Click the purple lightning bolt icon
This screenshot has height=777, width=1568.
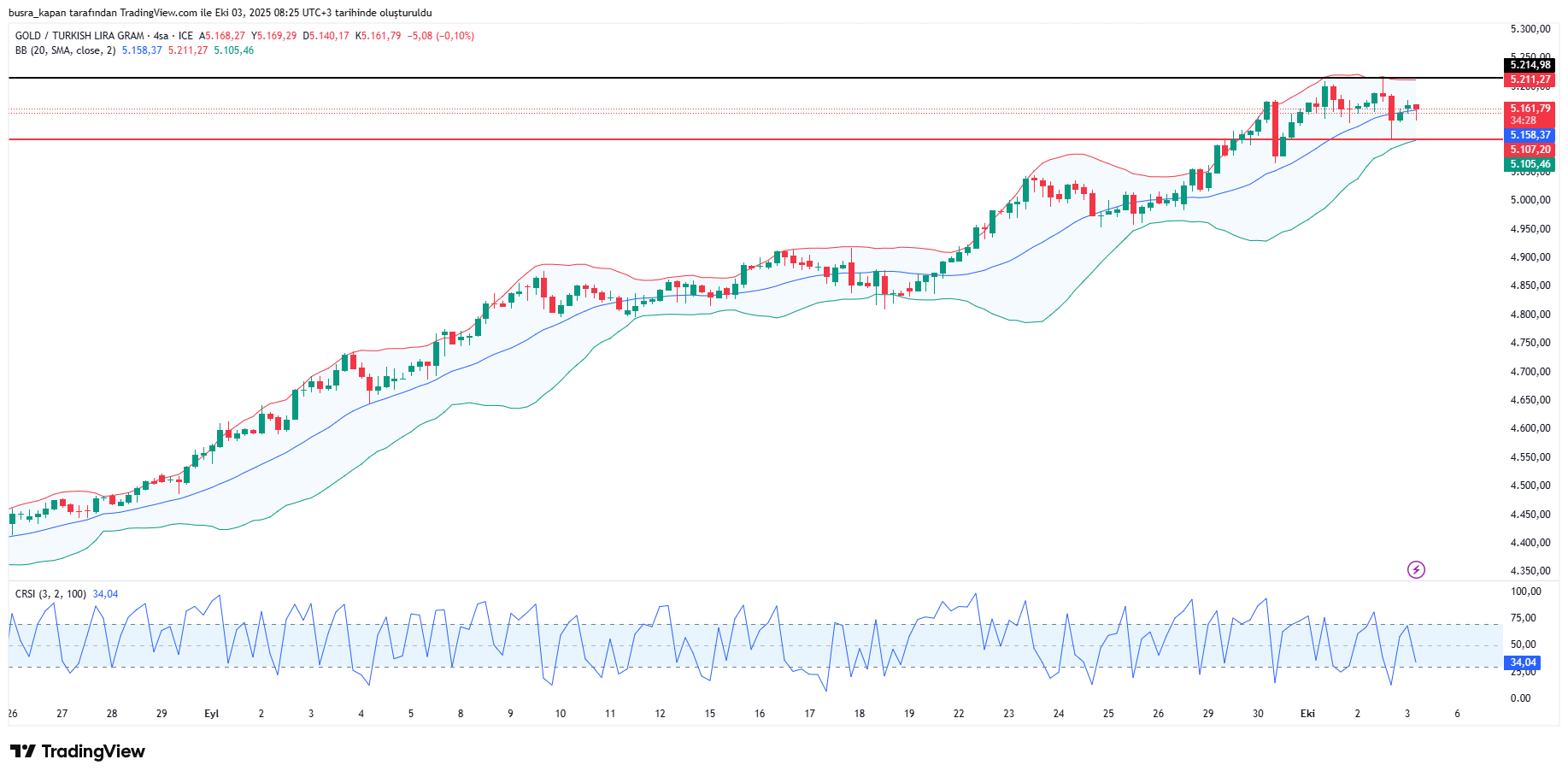pos(1416,569)
